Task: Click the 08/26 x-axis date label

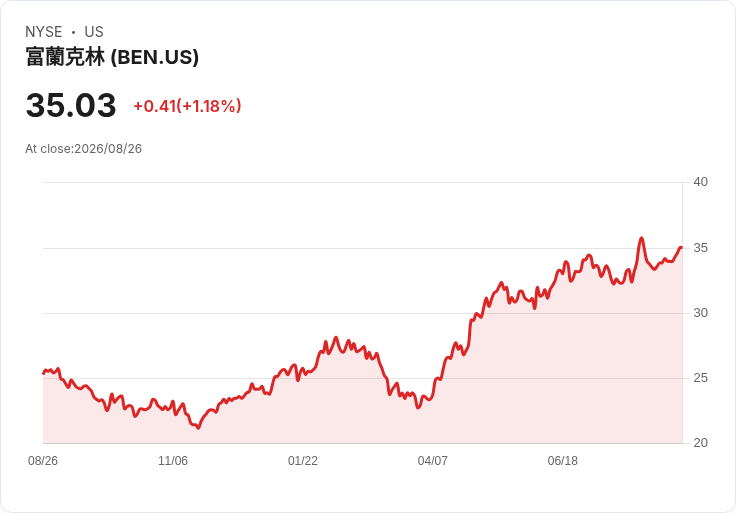Action: pyautogui.click(x=43, y=461)
